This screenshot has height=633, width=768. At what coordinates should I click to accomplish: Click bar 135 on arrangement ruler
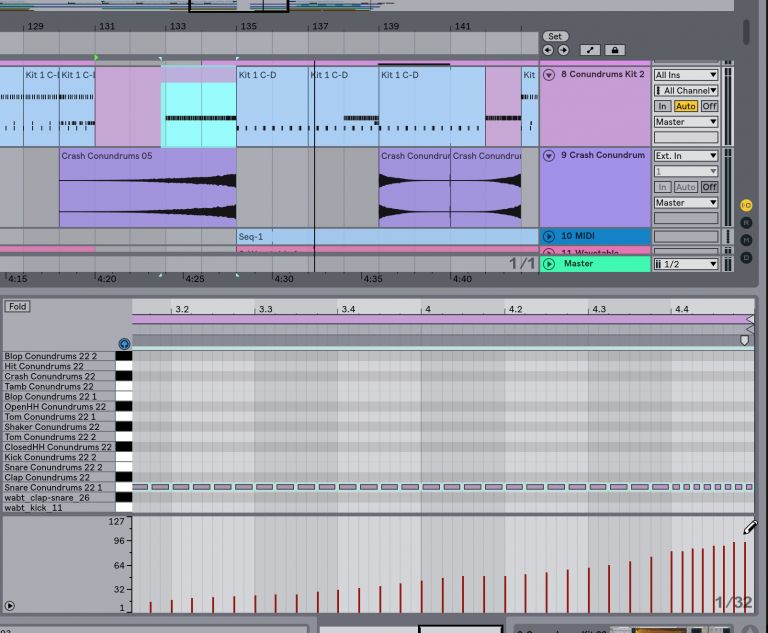click(x=248, y=26)
